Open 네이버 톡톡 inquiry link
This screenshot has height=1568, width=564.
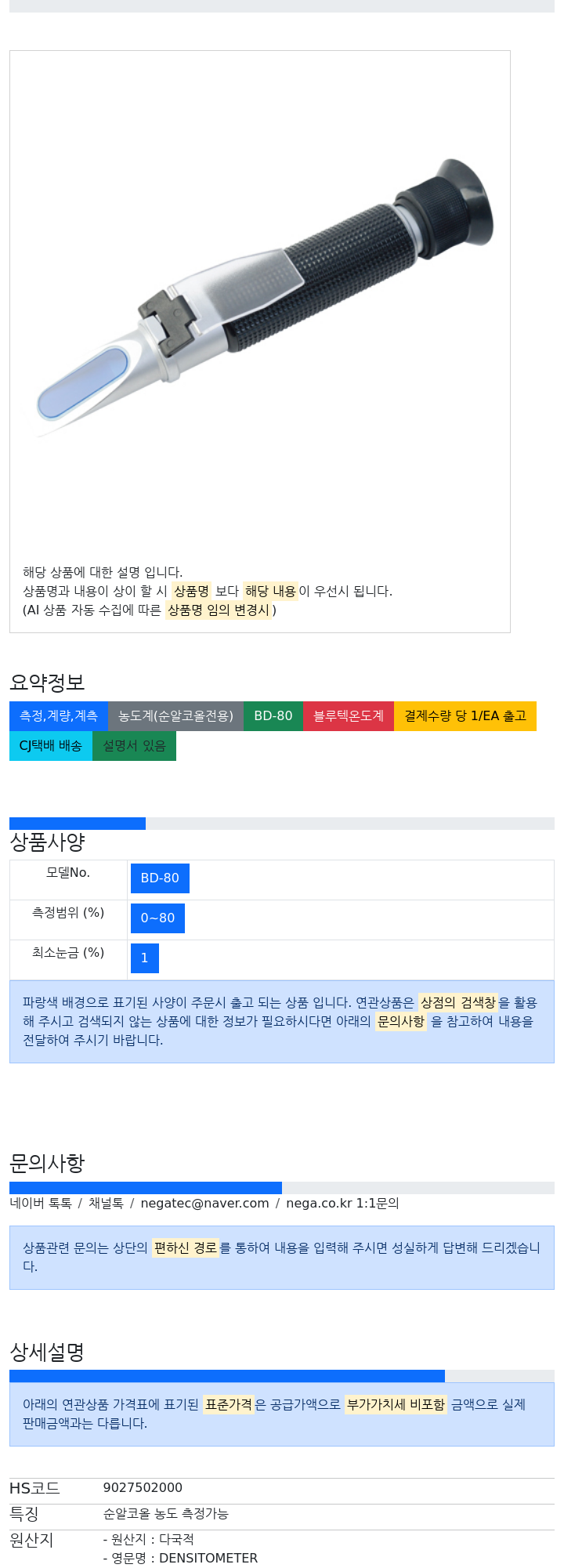[x=41, y=1204]
